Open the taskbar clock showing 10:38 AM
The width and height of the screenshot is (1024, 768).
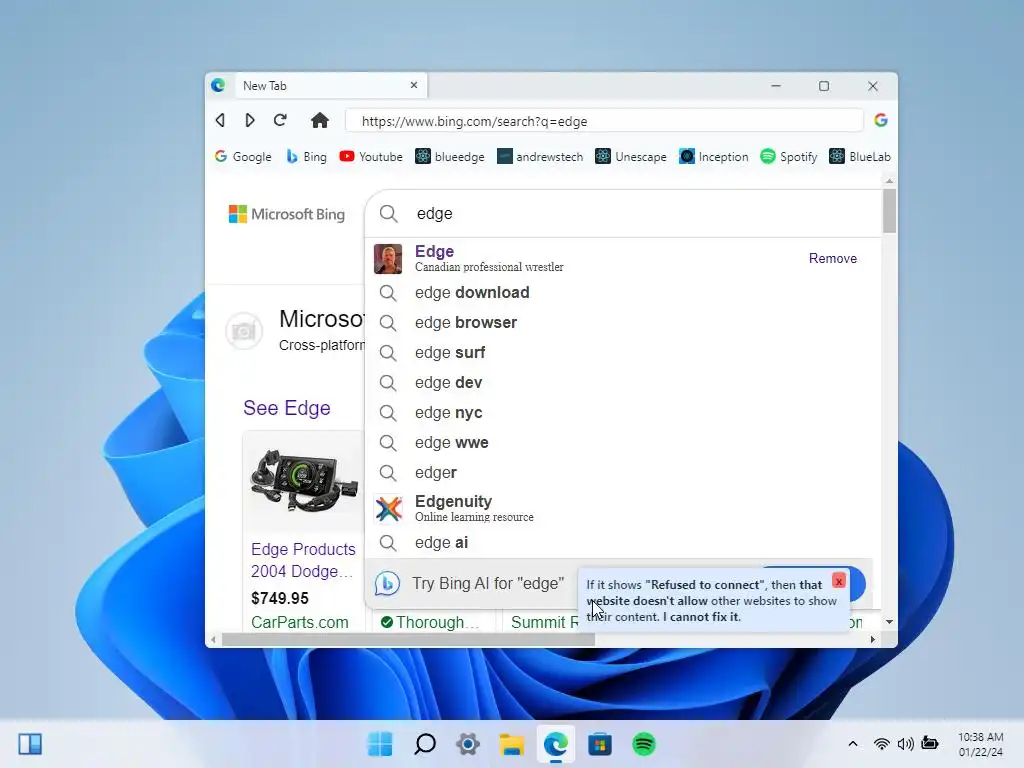[x=980, y=744]
